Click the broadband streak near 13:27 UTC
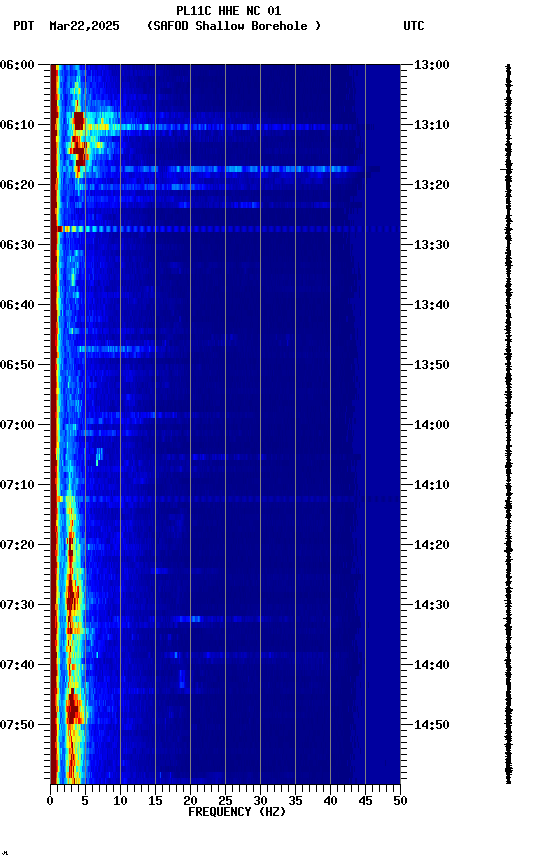The image size is (552, 864). [x=228, y=229]
